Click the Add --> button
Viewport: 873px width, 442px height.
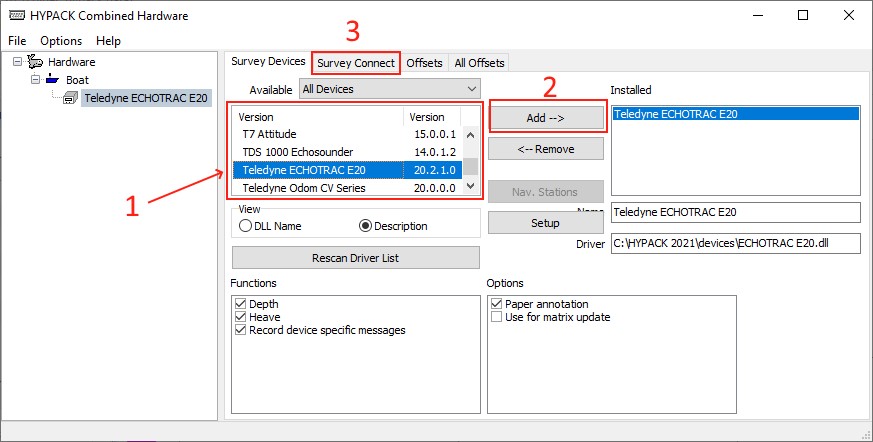[x=546, y=118]
